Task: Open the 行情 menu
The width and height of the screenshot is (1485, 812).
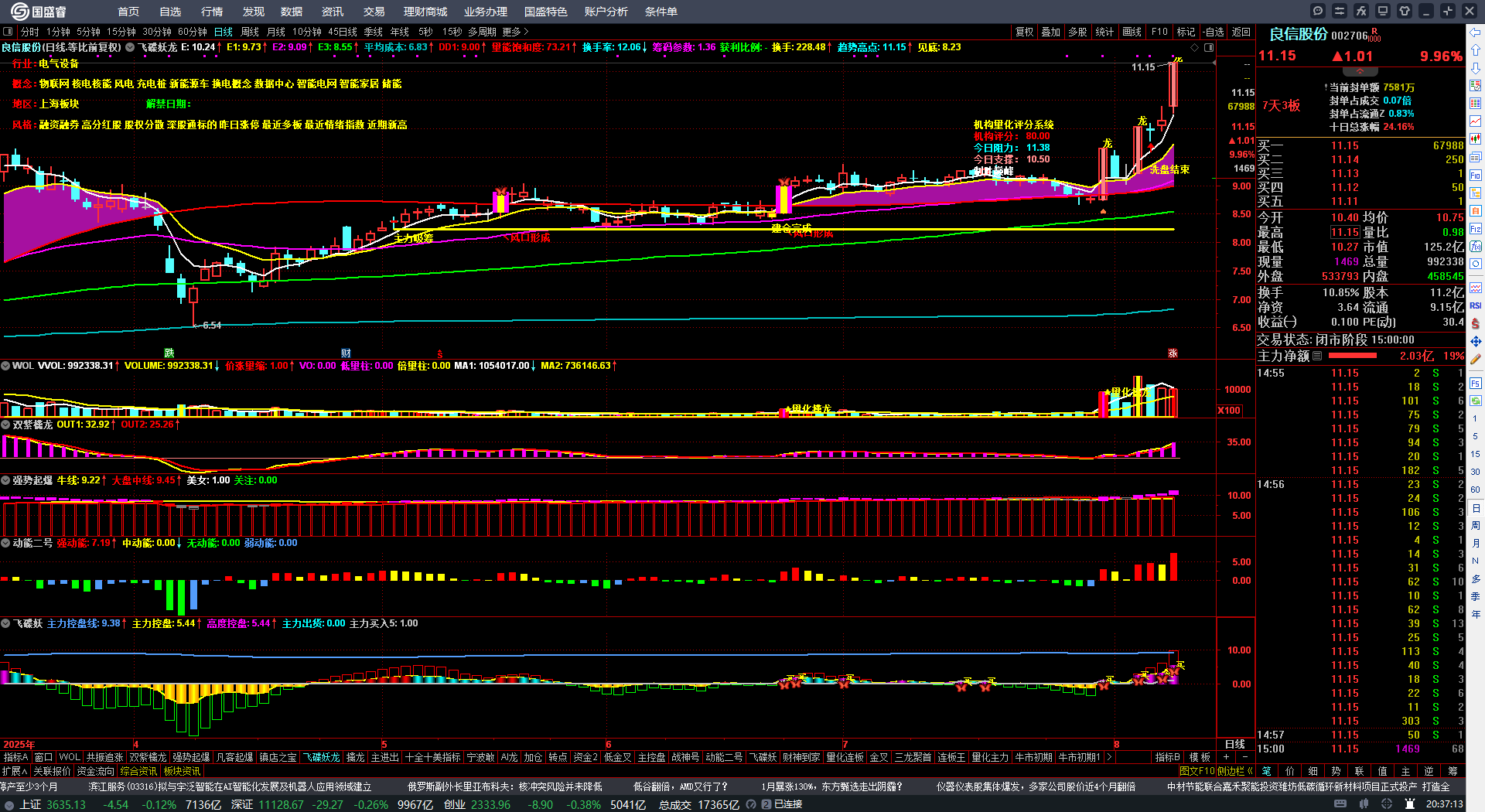Action: (212, 12)
